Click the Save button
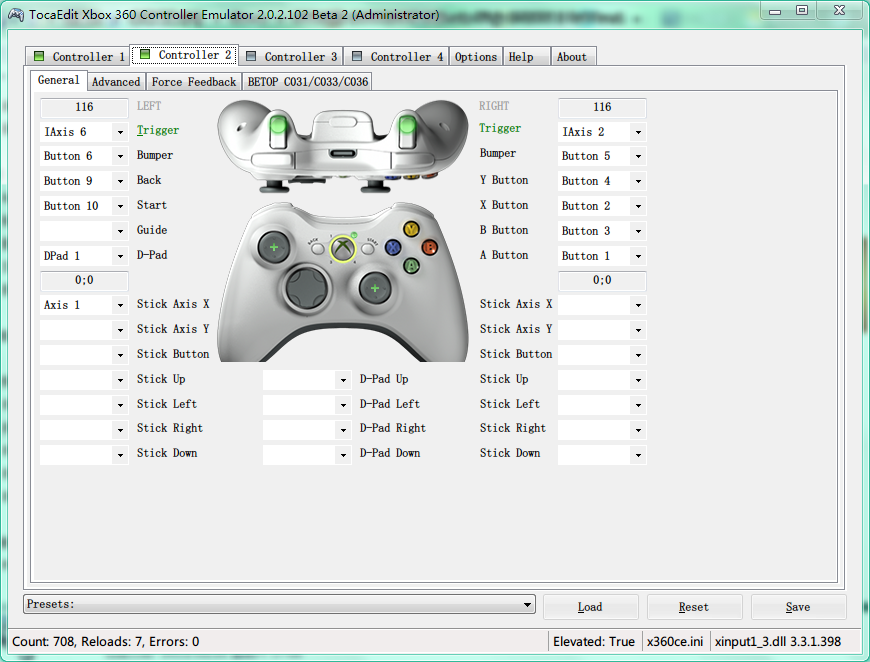The width and height of the screenshot is (870, 662). click(798, 607)
